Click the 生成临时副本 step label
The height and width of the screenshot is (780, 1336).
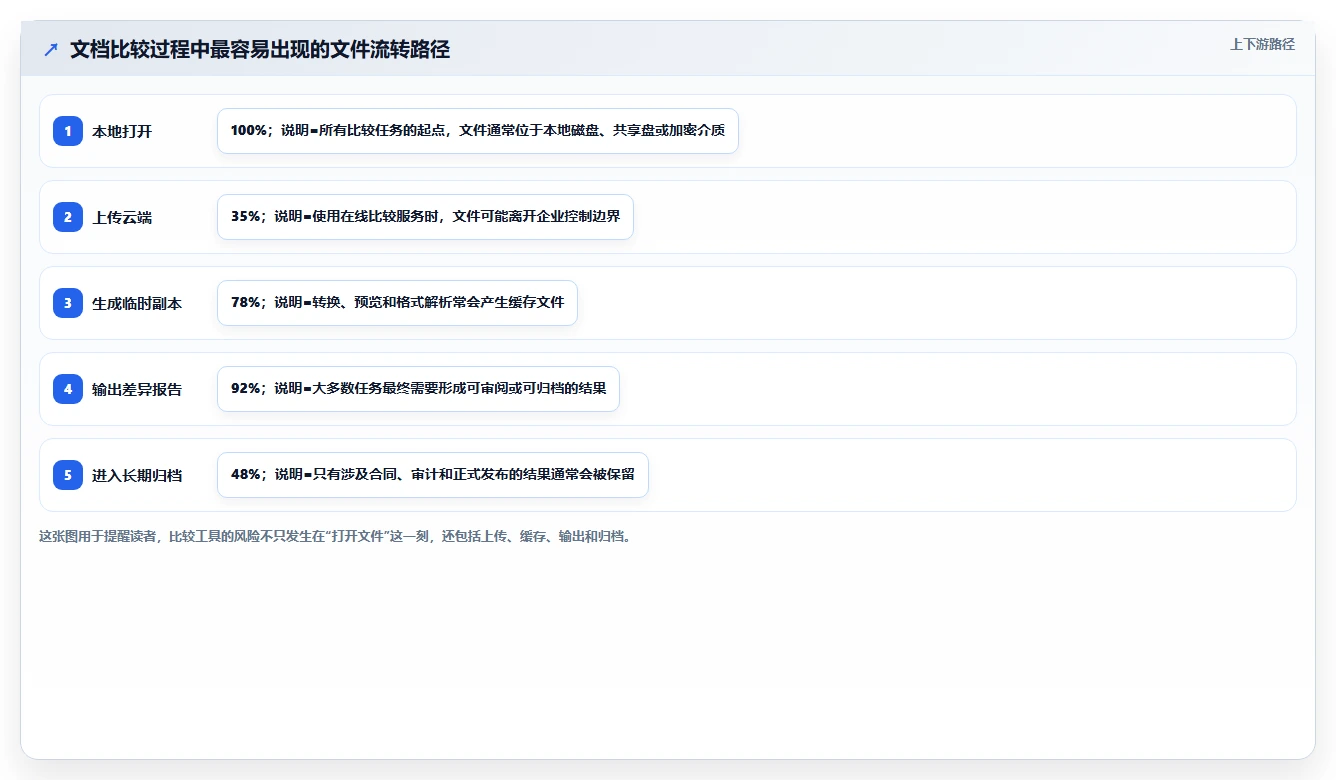[x=137, y=303]
